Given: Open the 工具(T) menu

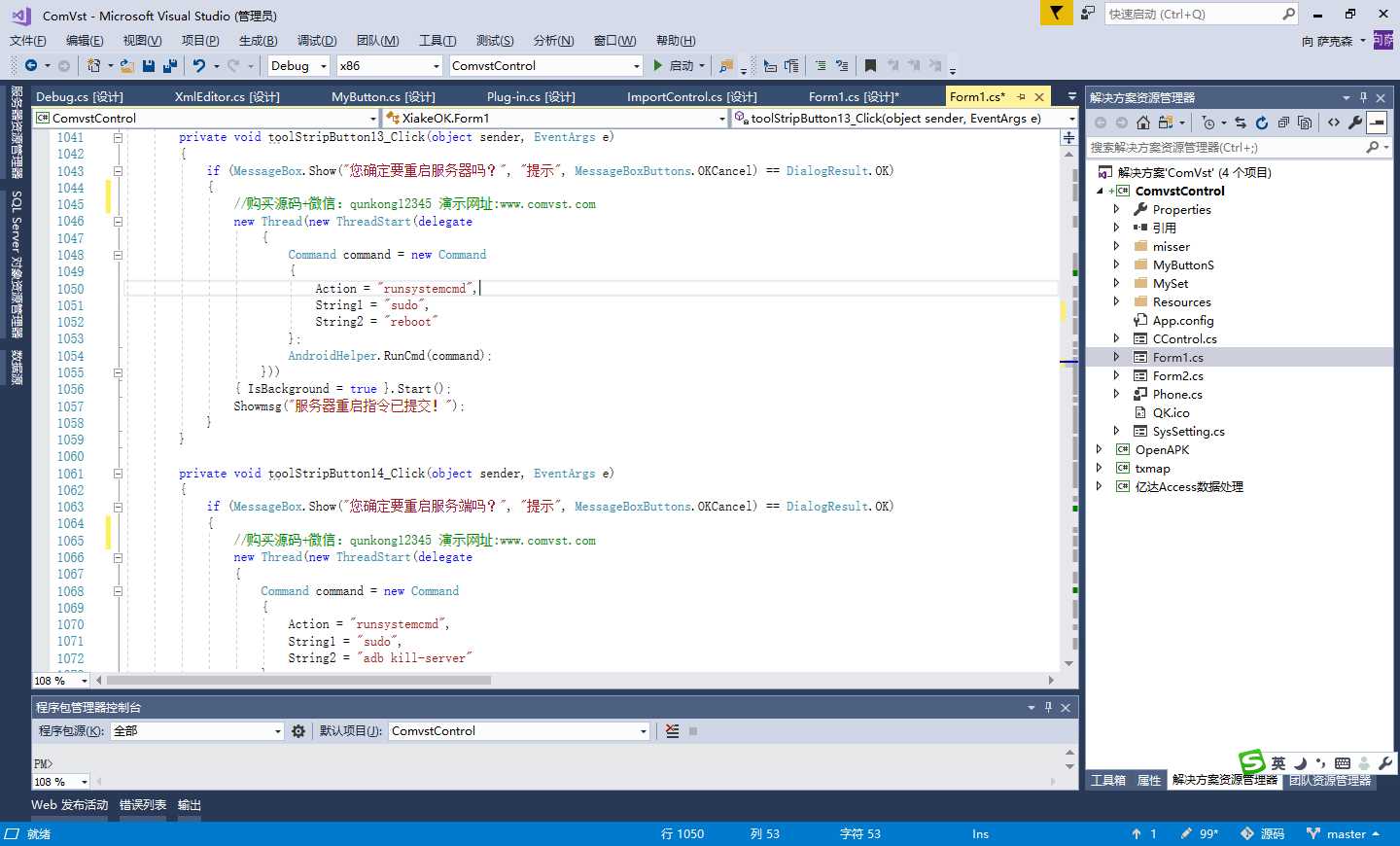Looking at the screenshot, I should [437, 41].
